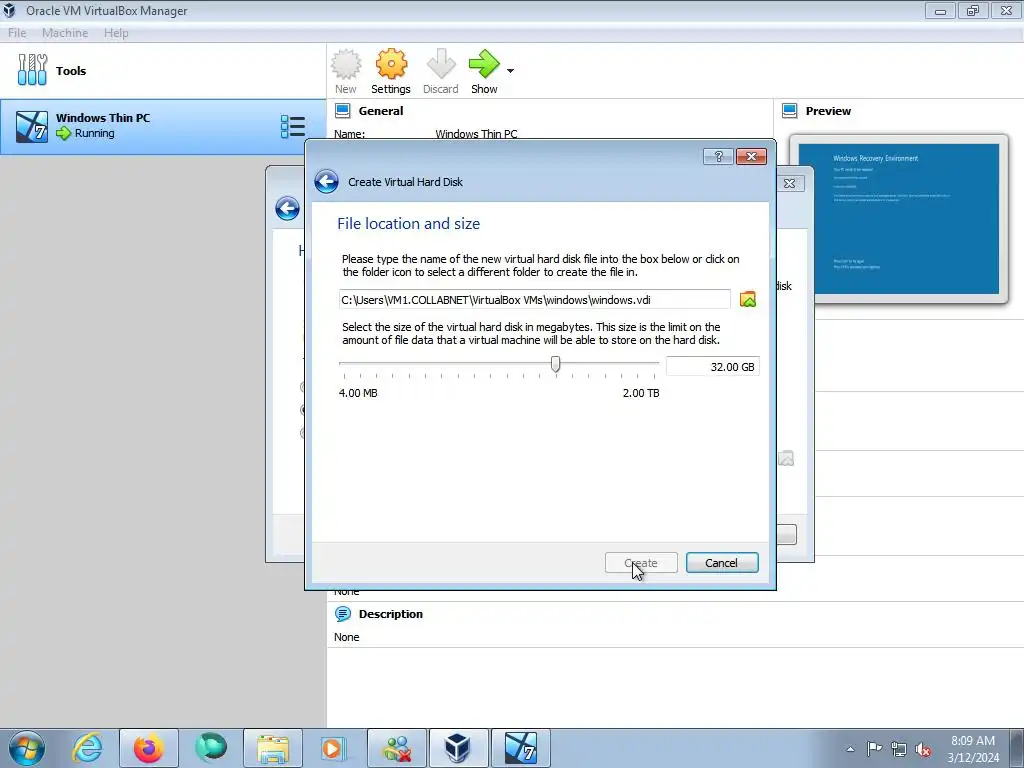The height and width of the screenshot is (768, 1024).
Task: Click the Action Center flag tray icon
Action: point(874,748)
